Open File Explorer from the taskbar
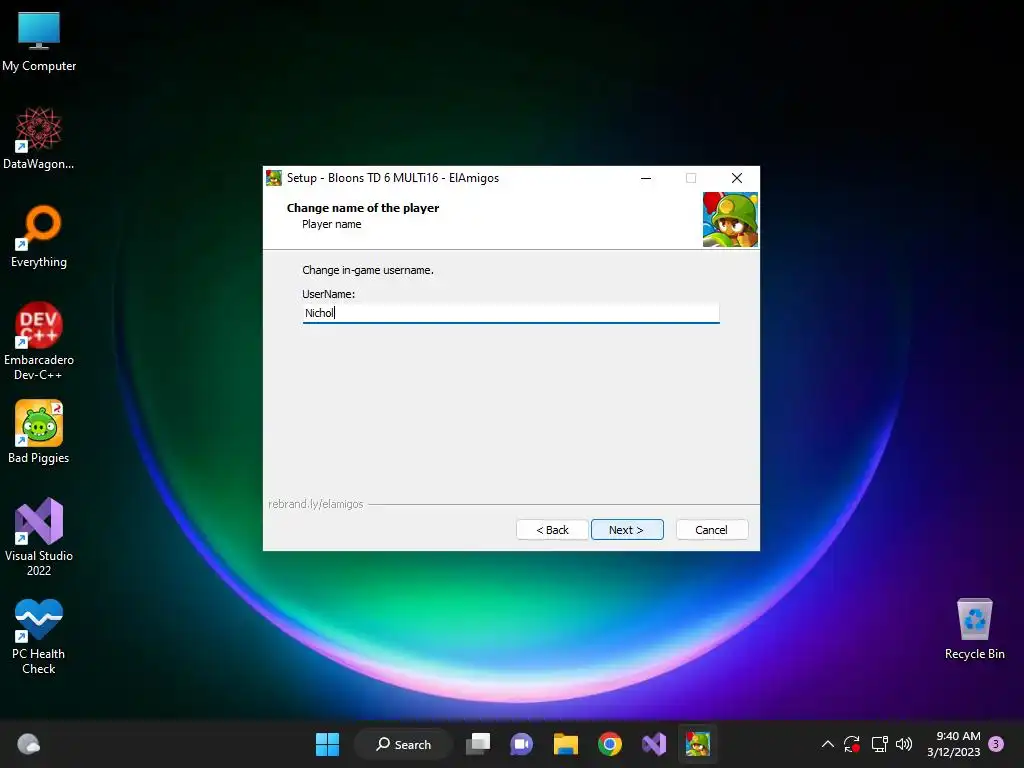 point(566,744)
